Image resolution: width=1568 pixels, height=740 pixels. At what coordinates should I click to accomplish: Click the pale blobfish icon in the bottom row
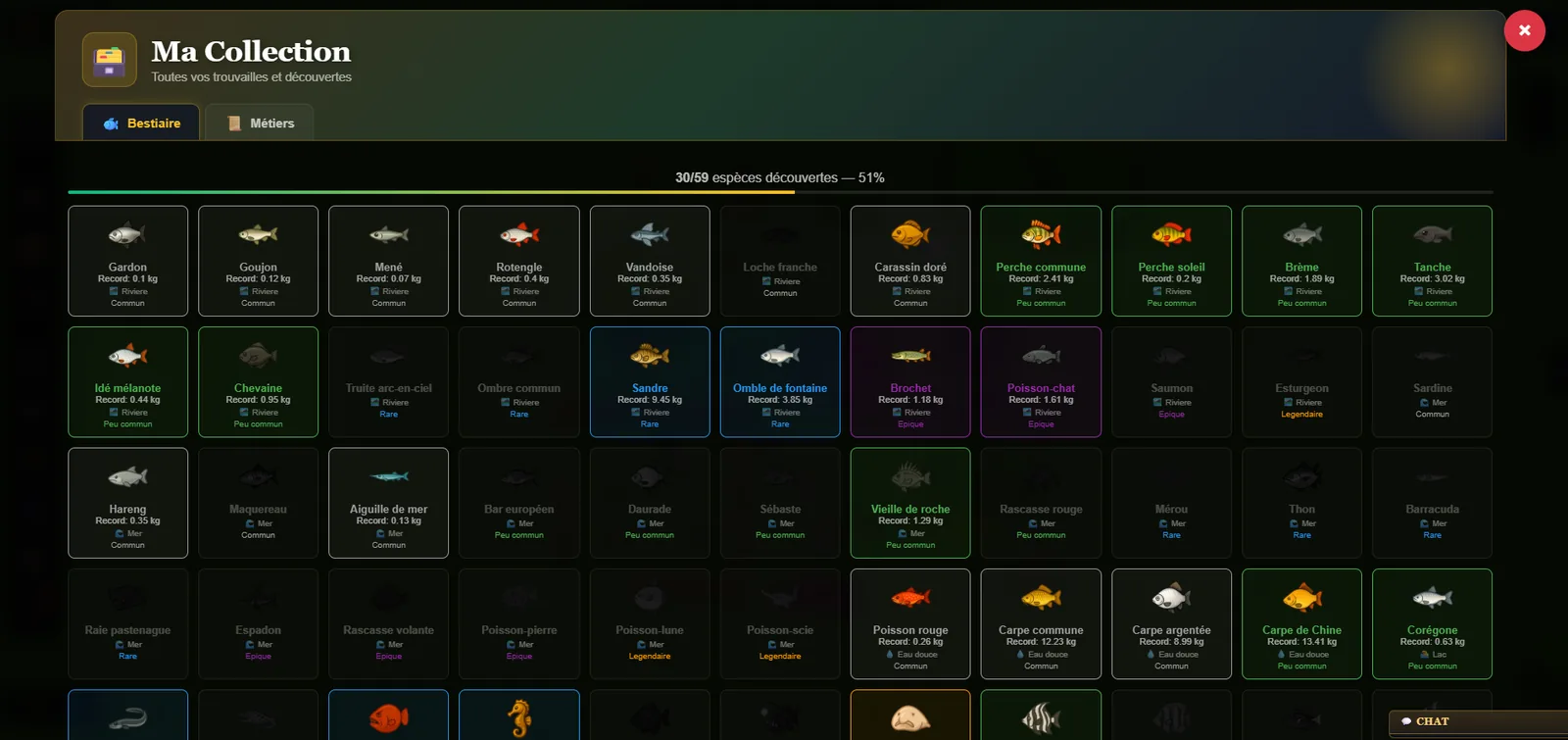[910, 719]
